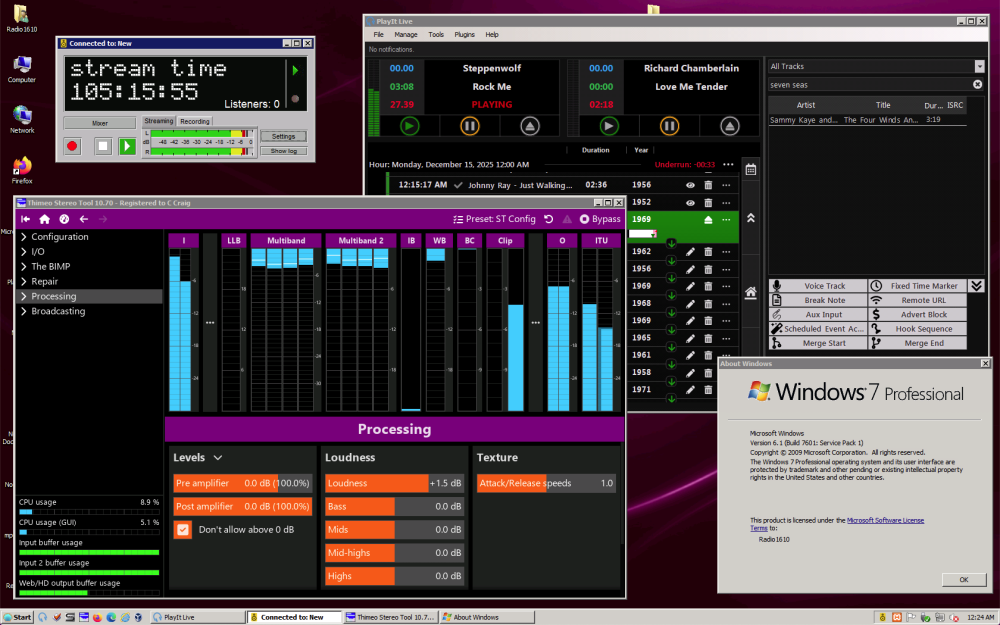This screenshot has width=1000, height=625.
Task: Click the reset preset undo icon
Action: [x=549, y=219]
